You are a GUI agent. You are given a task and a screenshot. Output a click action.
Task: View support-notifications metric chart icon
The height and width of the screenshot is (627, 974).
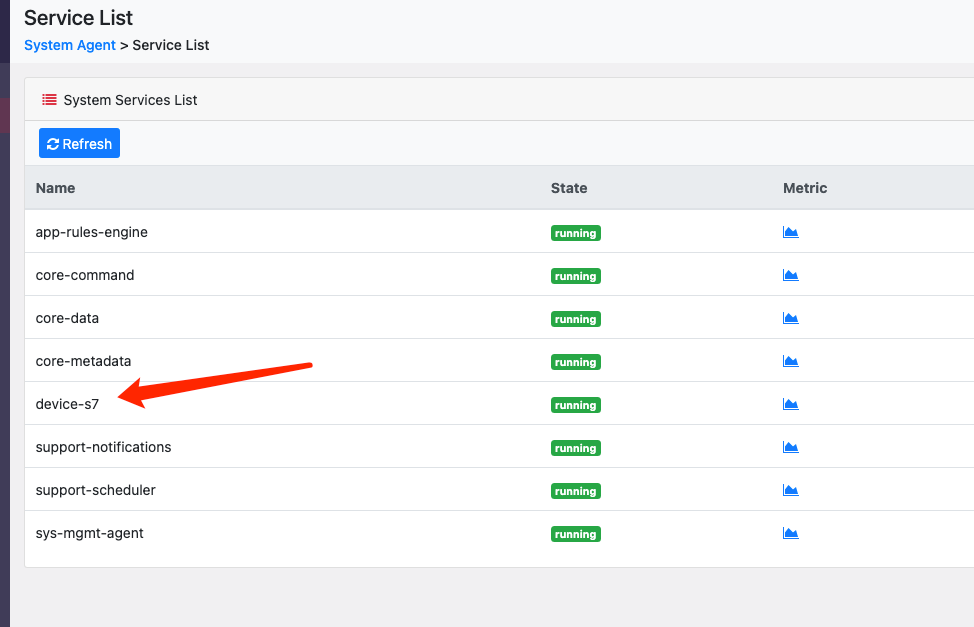(790, 447)
